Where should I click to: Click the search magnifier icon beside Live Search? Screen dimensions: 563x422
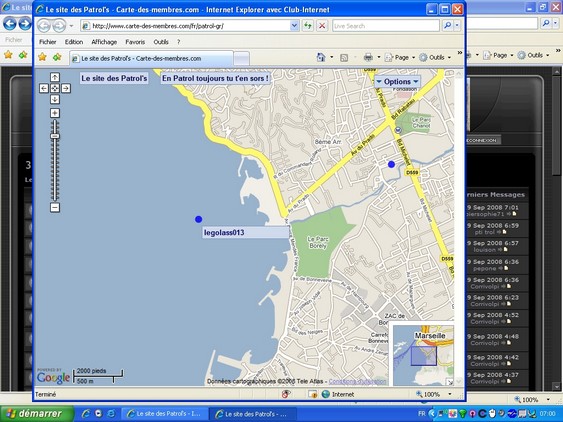point(448,25)
